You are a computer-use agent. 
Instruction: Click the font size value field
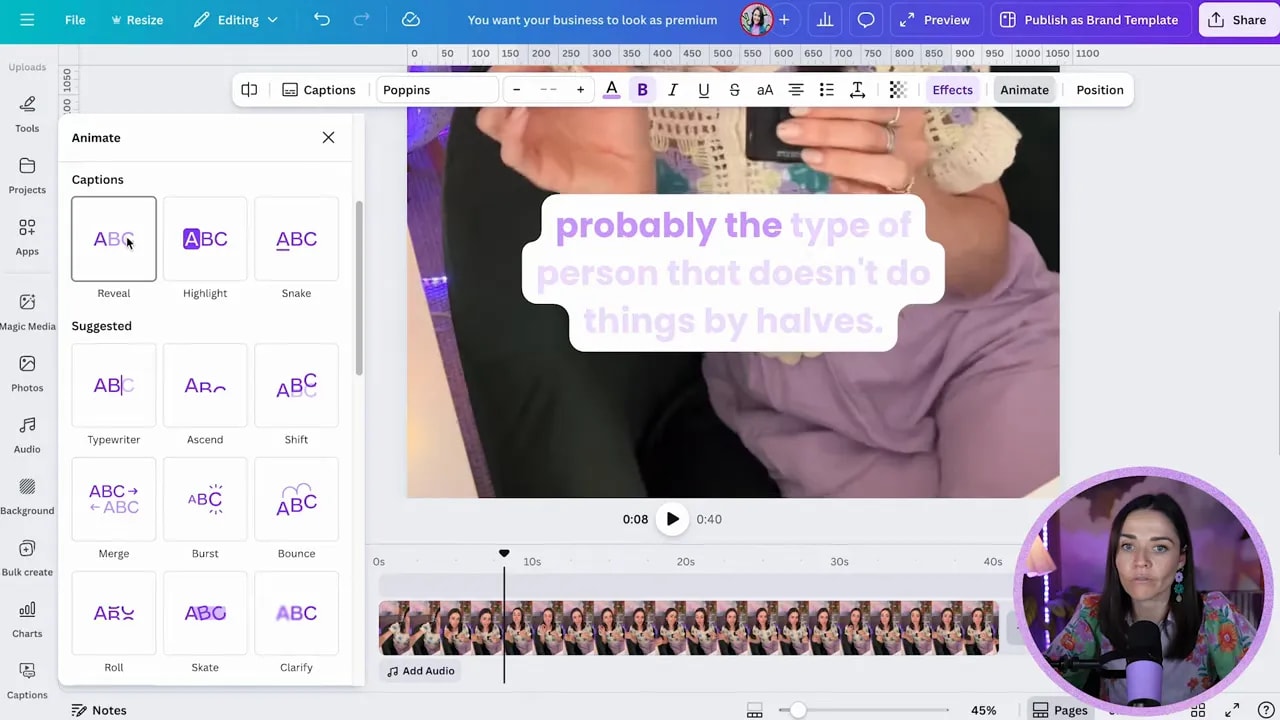548,90
